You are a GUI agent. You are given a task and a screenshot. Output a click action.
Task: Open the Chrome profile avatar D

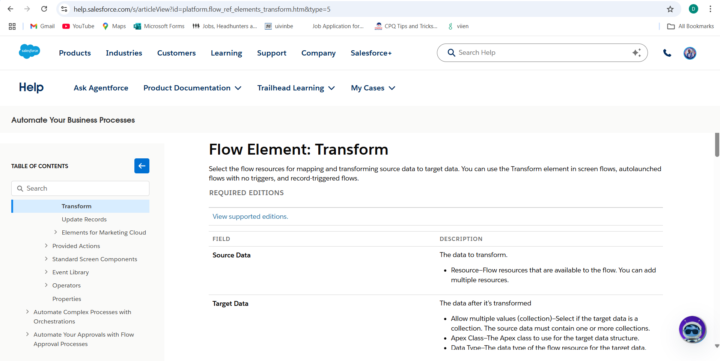693,9
